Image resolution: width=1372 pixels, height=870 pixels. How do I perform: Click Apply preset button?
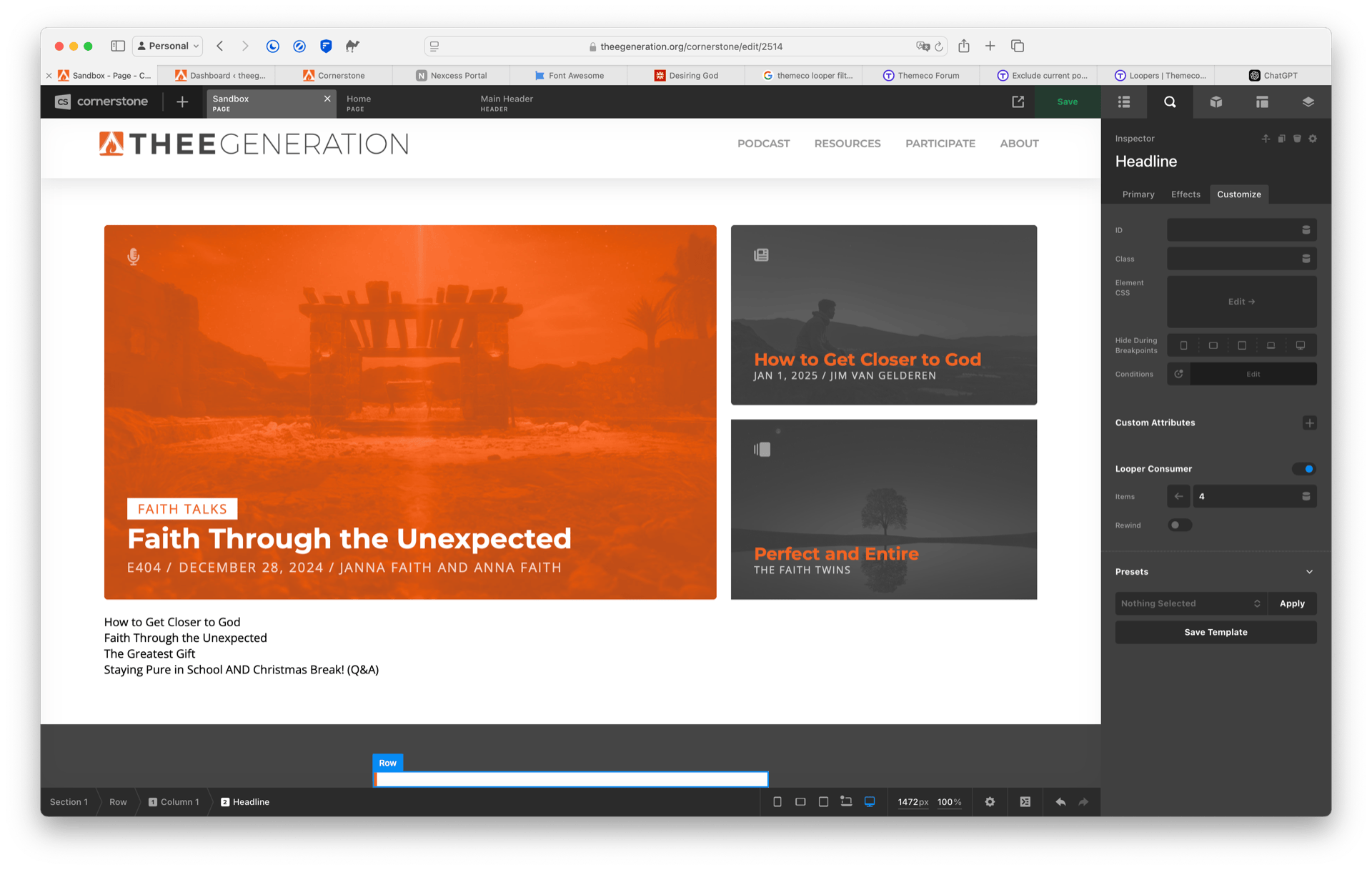pyautogui.click(x=1292, y=603)
